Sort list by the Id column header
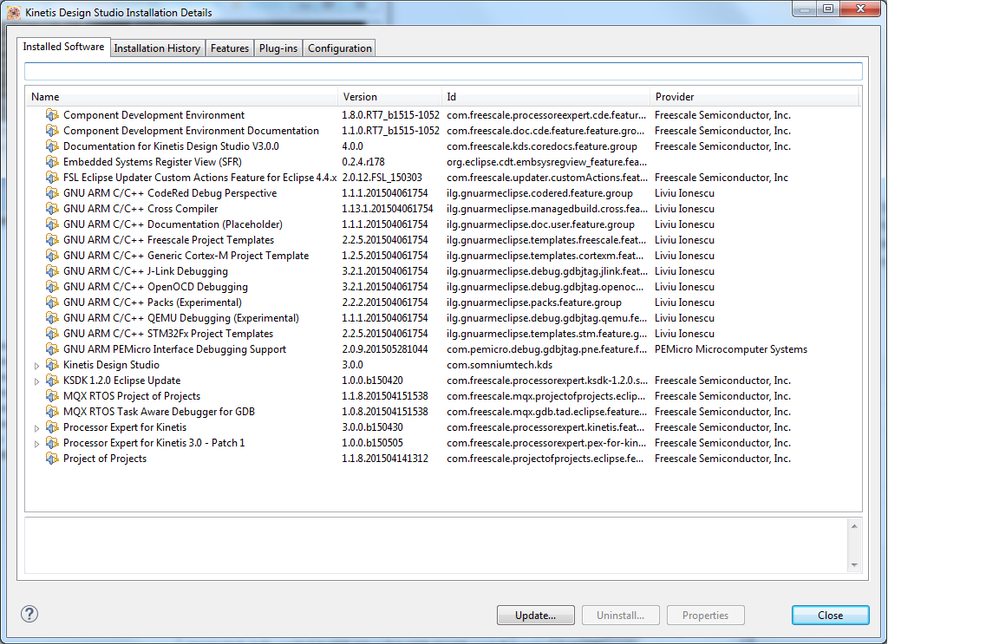 [545, 97]
